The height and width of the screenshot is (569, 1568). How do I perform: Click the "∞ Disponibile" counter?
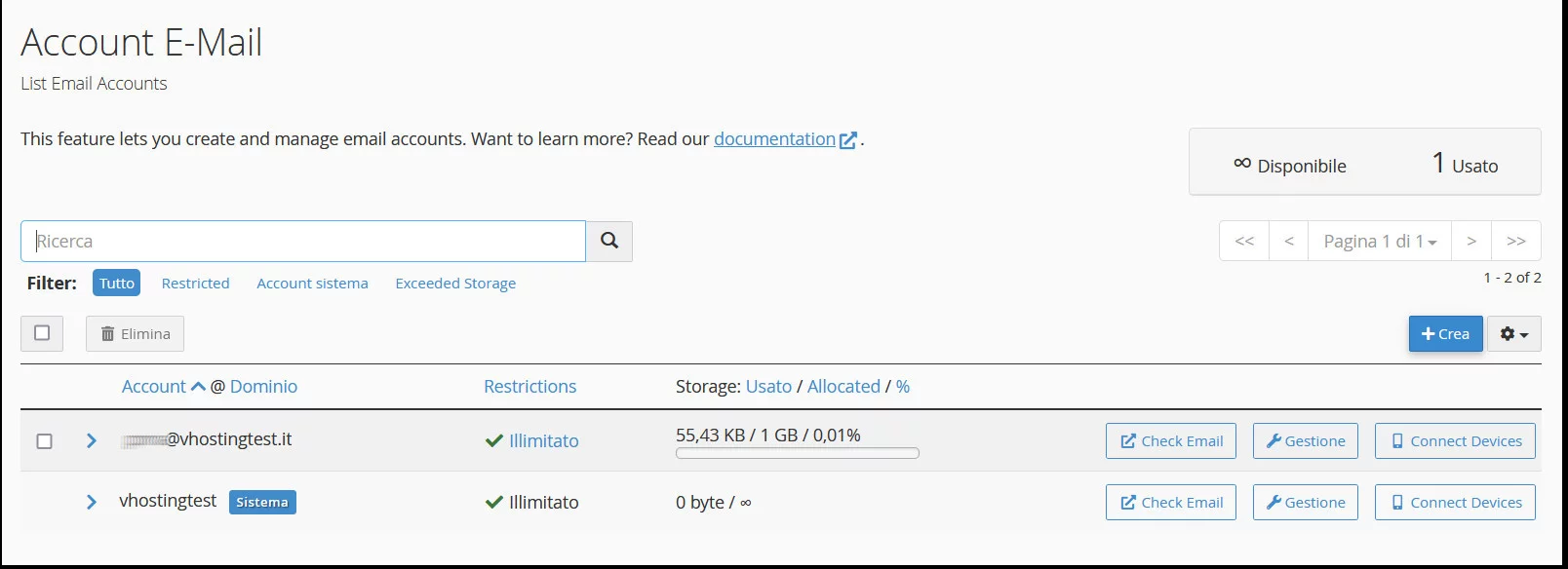pos(1289,165)
